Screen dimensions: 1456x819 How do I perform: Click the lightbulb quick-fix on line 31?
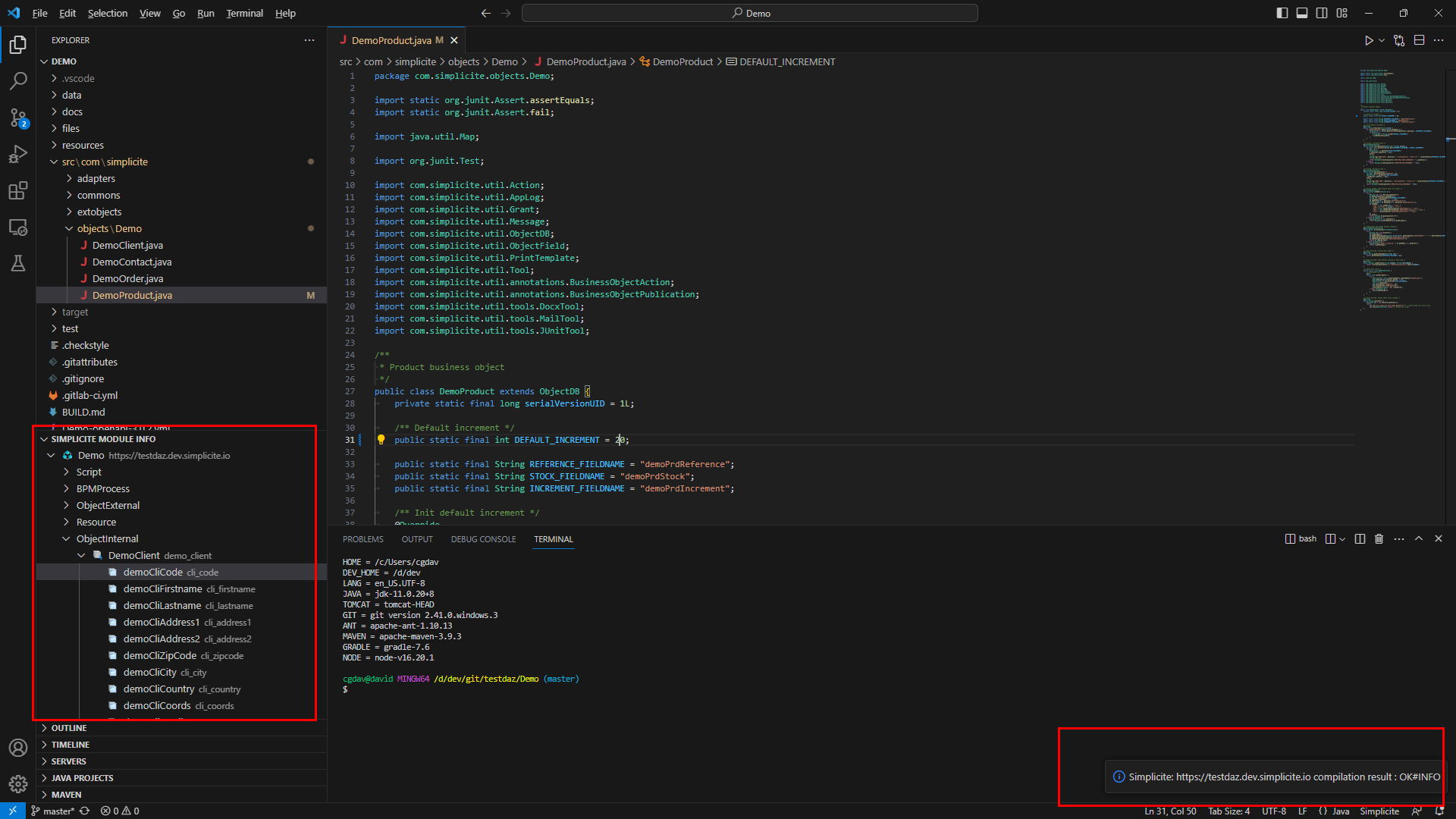[381, 440]
